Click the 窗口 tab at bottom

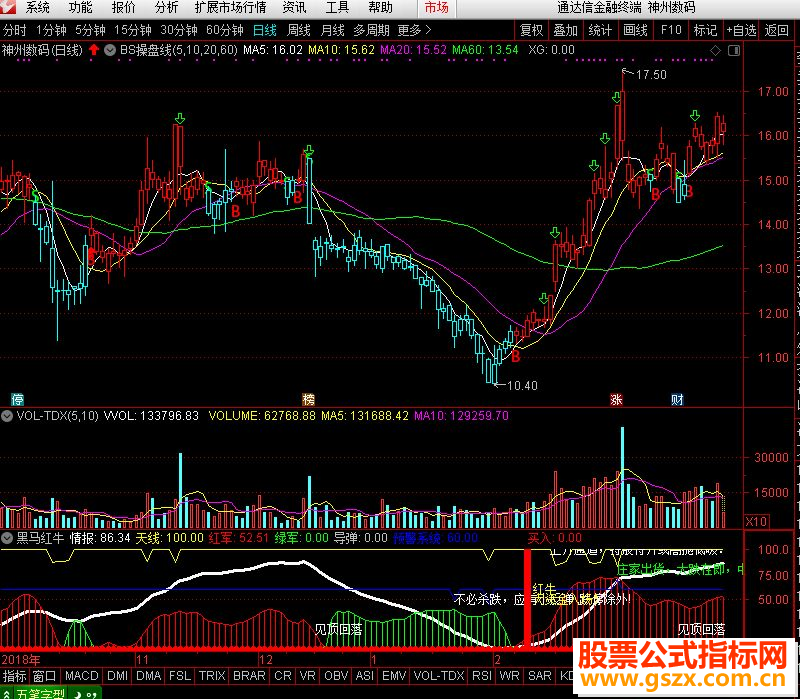tap(44, 676)
